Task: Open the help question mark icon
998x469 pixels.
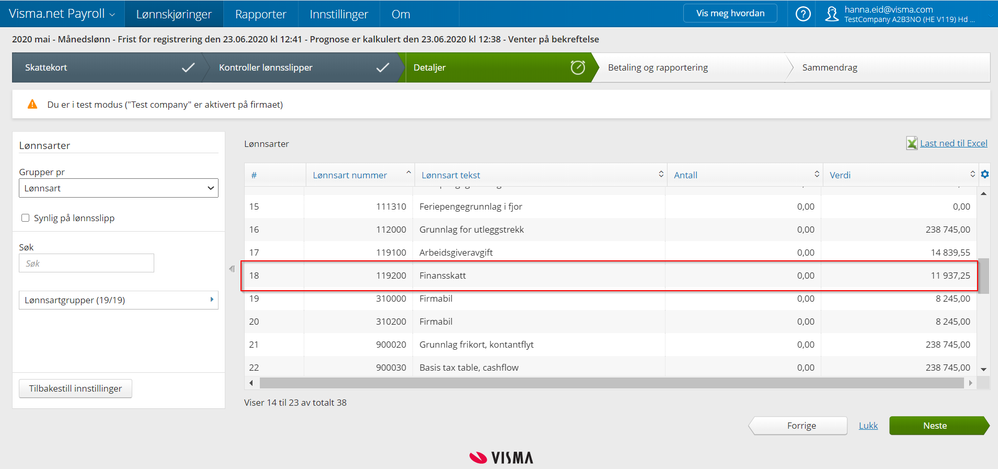Action: tap(804, 14)
